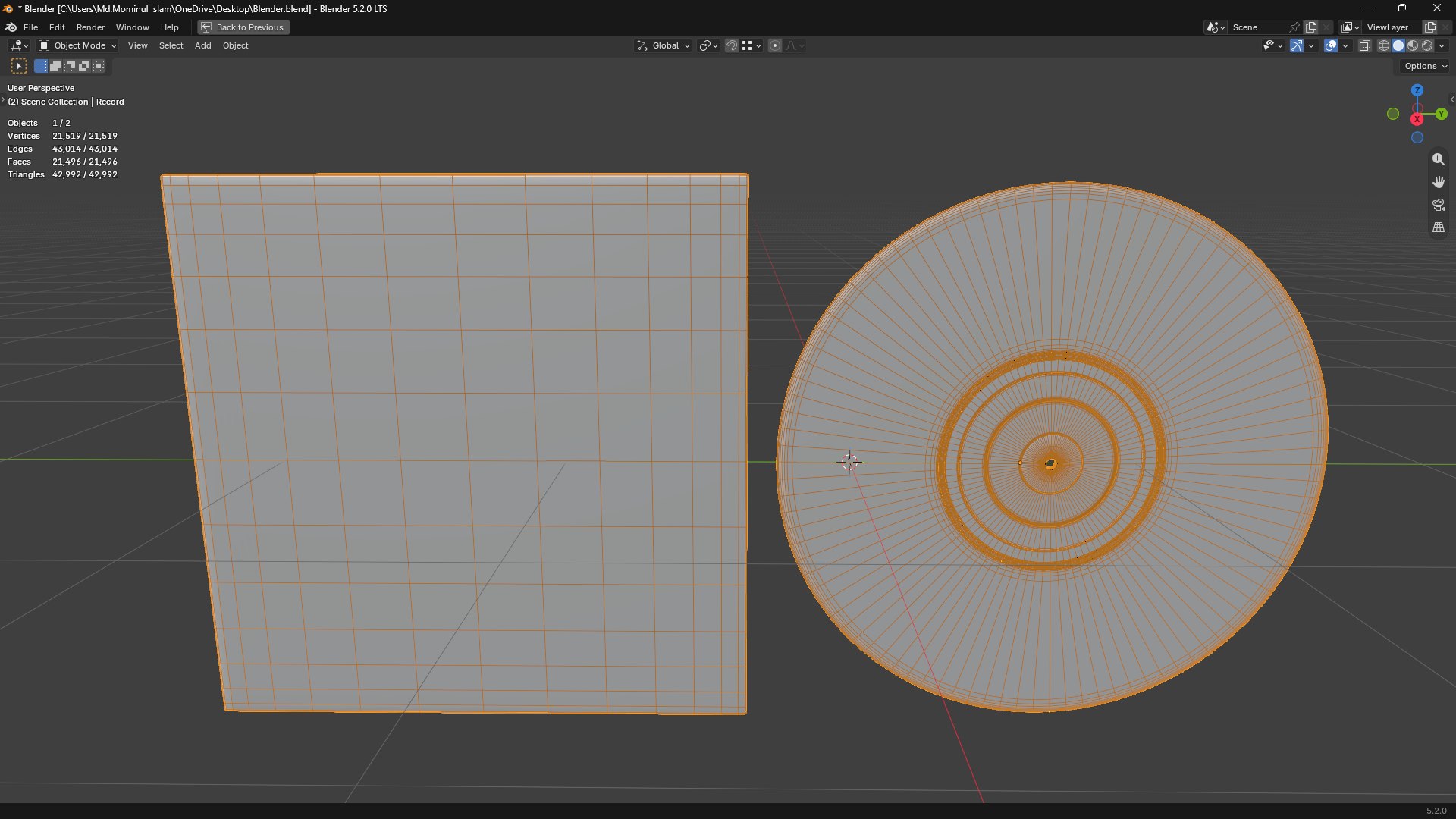Open the Object Mode dropdown

coord(77,46)
